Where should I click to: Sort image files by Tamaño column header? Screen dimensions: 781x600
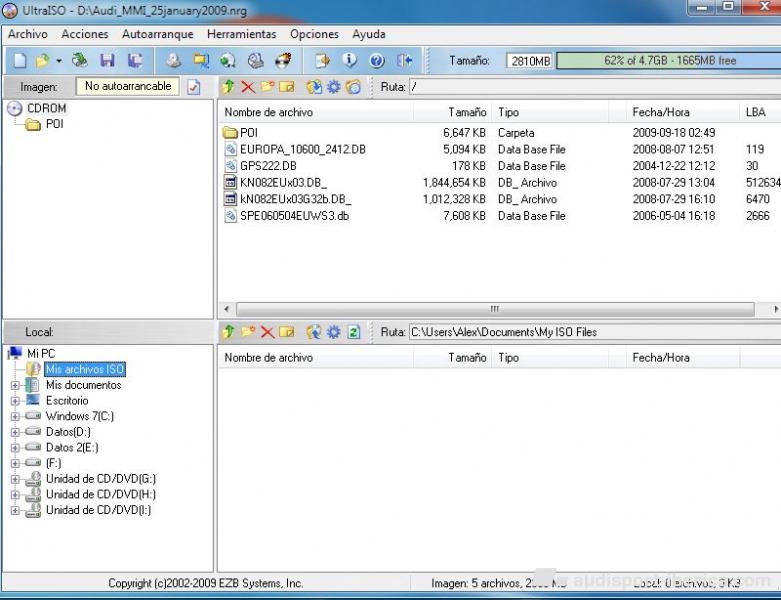tap(452, 112)
